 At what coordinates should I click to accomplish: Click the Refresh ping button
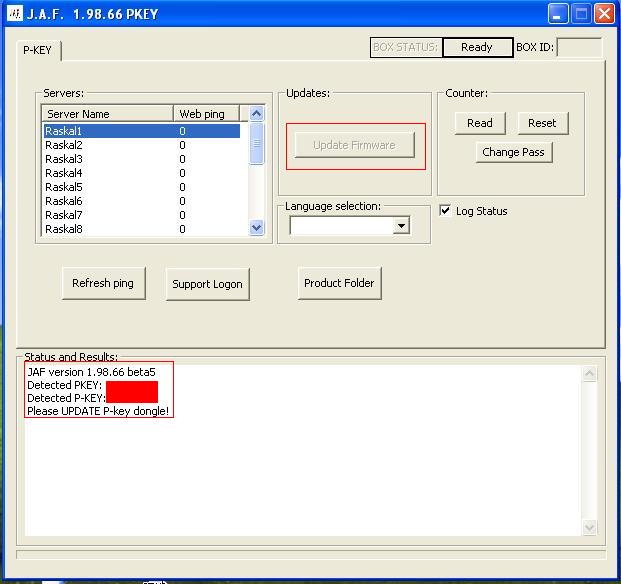[103, 283]
